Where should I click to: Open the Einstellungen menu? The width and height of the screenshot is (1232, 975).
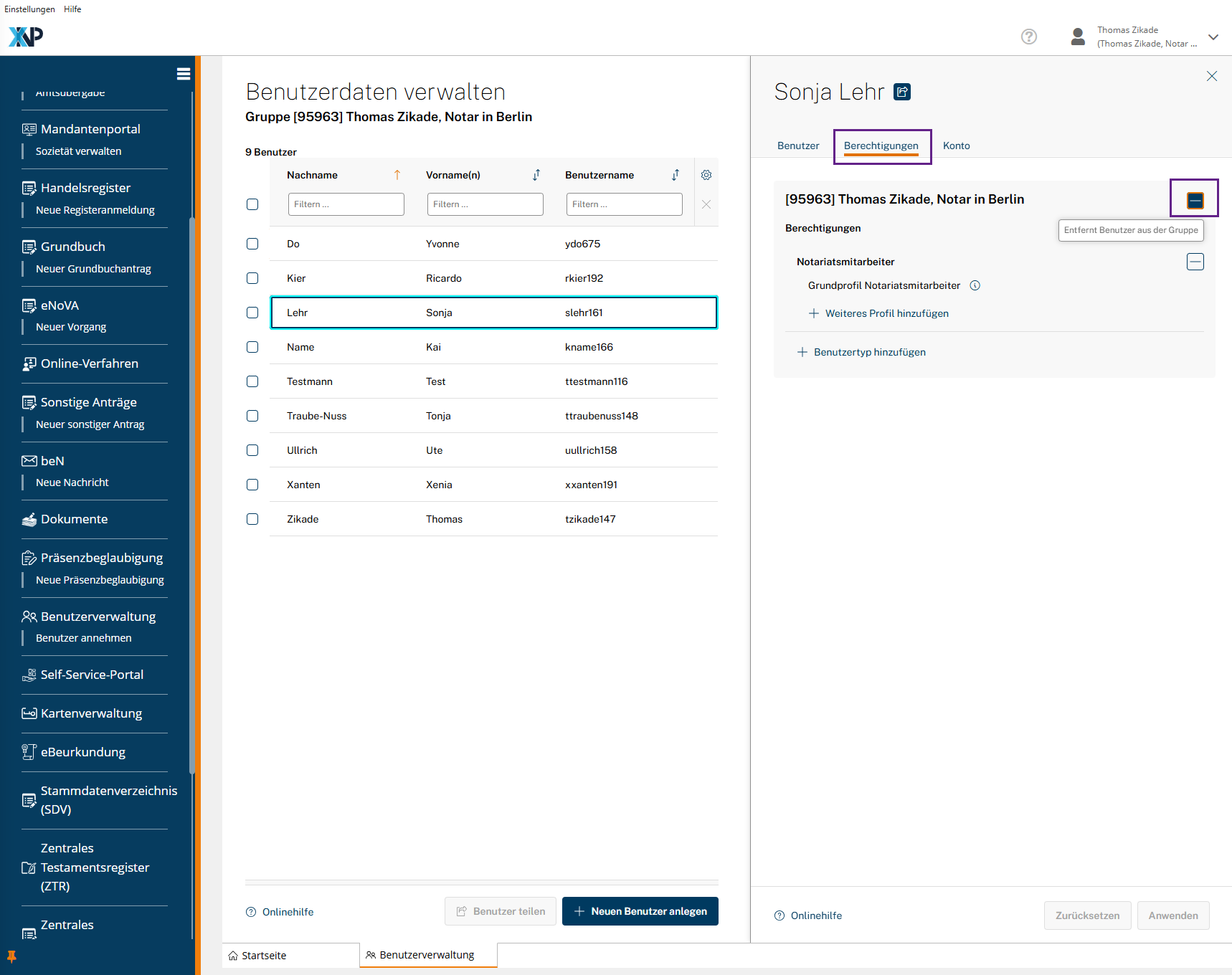point(29,9)
